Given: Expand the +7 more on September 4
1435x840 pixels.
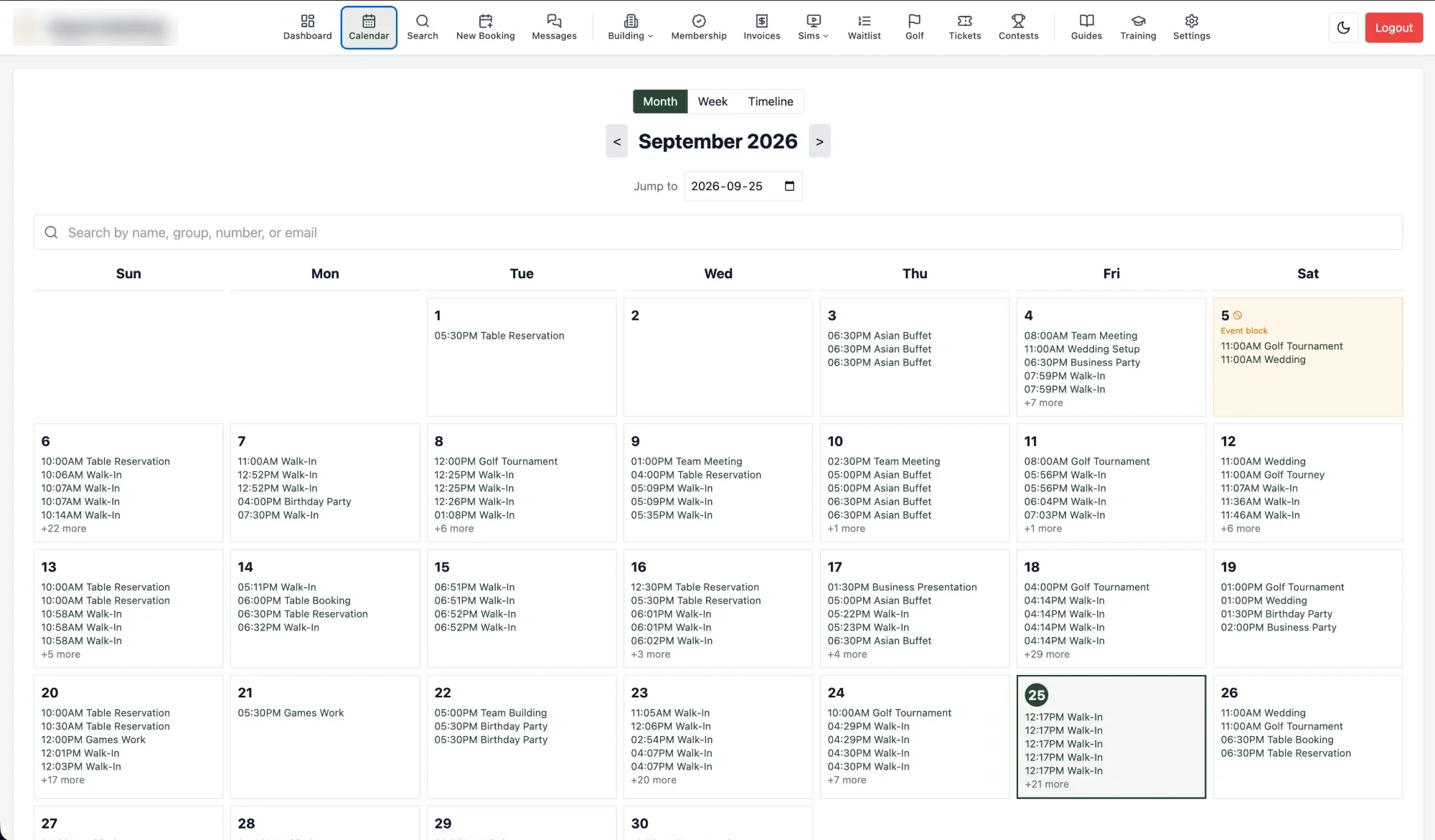Looking at the screenshot, I should pos(1043,403).
